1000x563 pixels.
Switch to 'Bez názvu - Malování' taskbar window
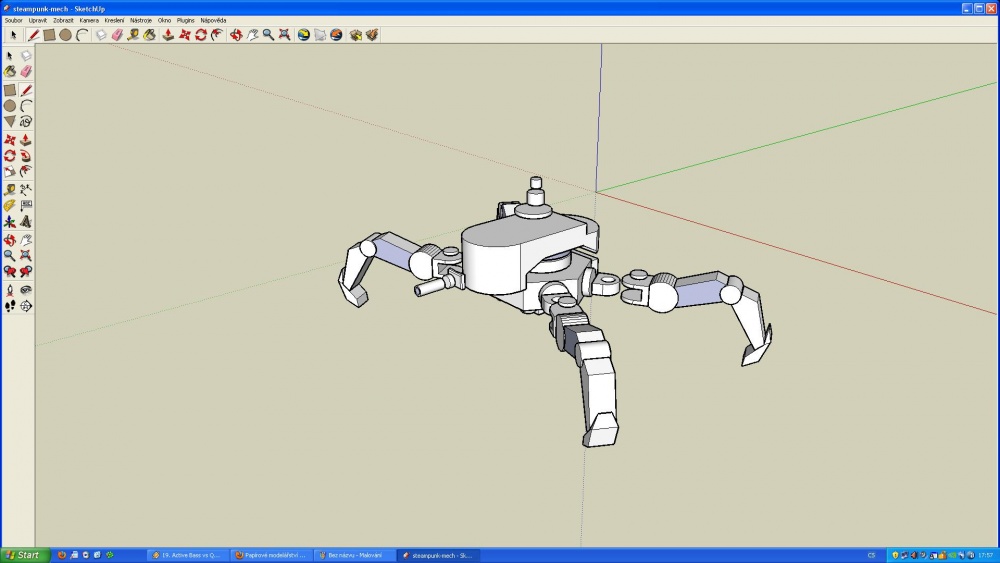(x=354, y=555)
